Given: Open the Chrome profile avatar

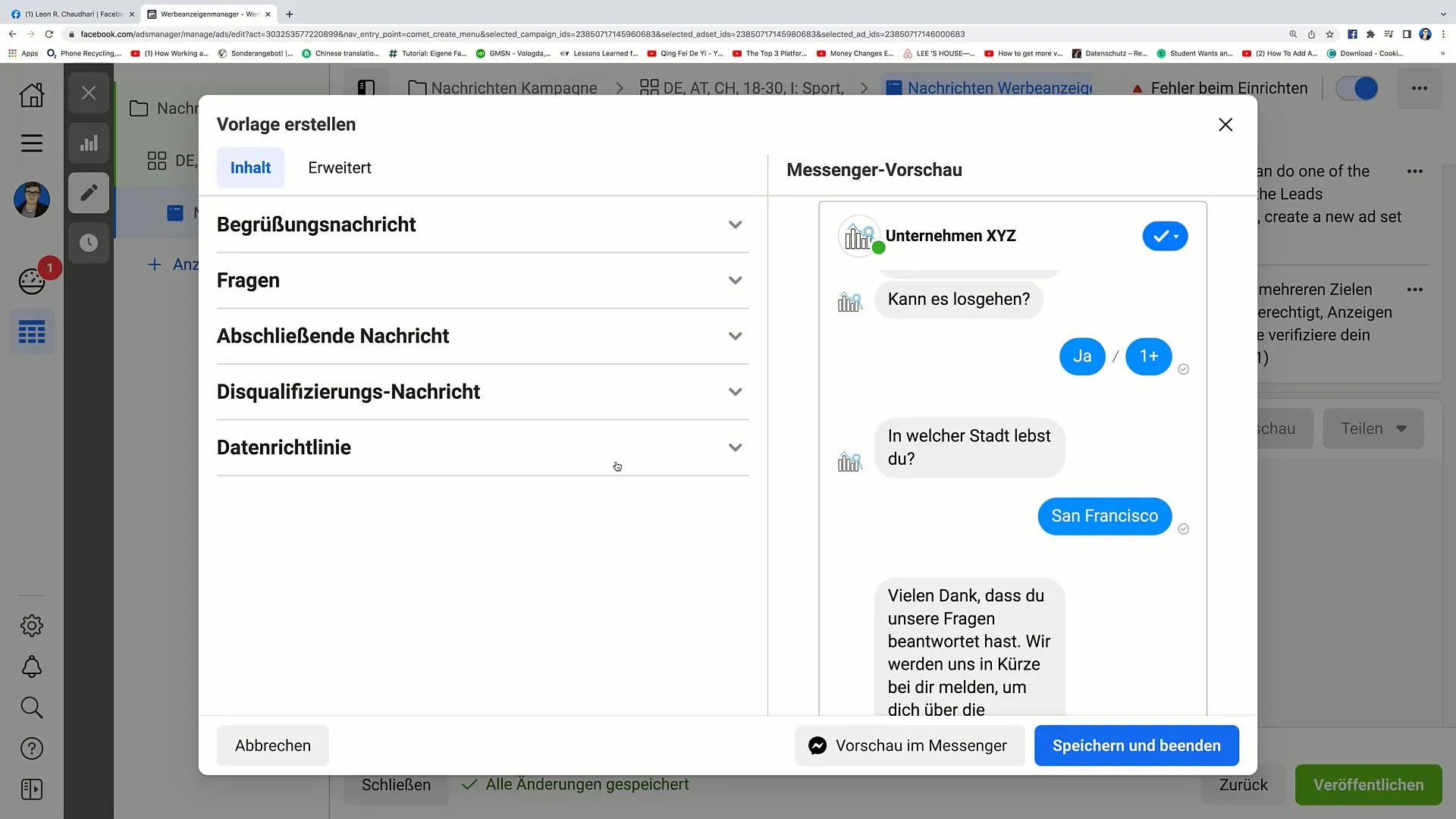Looking at the screenshot, I should point(1425,34).
